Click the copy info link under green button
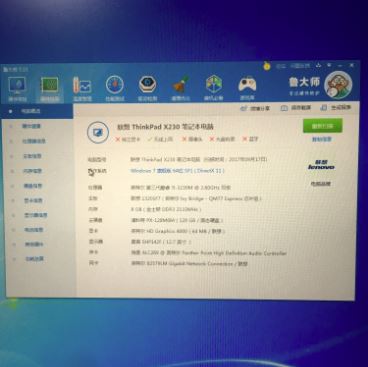 point(321,139)
